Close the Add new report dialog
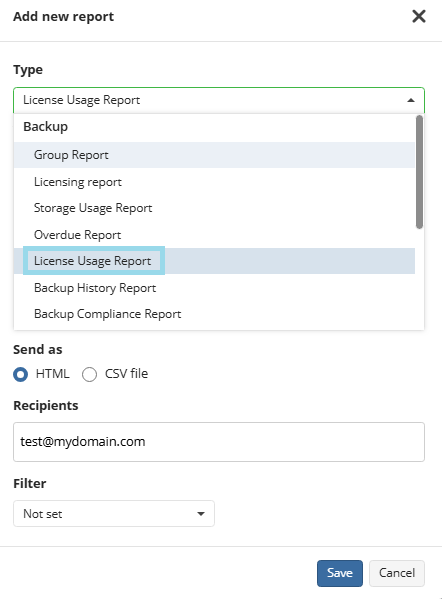The width and height of the screenshot is (442, 599). click(x=419, y=16)
